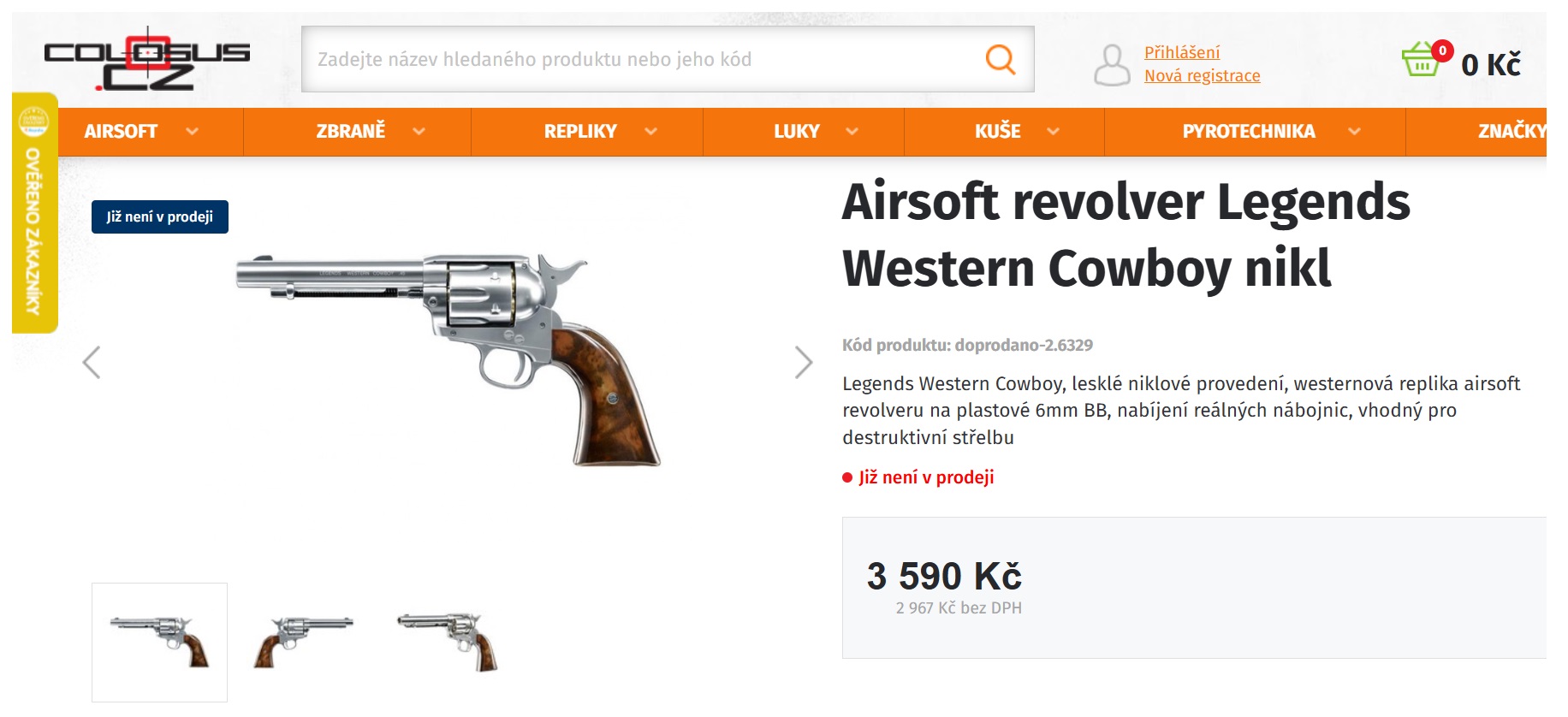Screen dimensions: 1568x717
Task: Expand the Airsoft menu chevron
Action: [x=193, y=132]
